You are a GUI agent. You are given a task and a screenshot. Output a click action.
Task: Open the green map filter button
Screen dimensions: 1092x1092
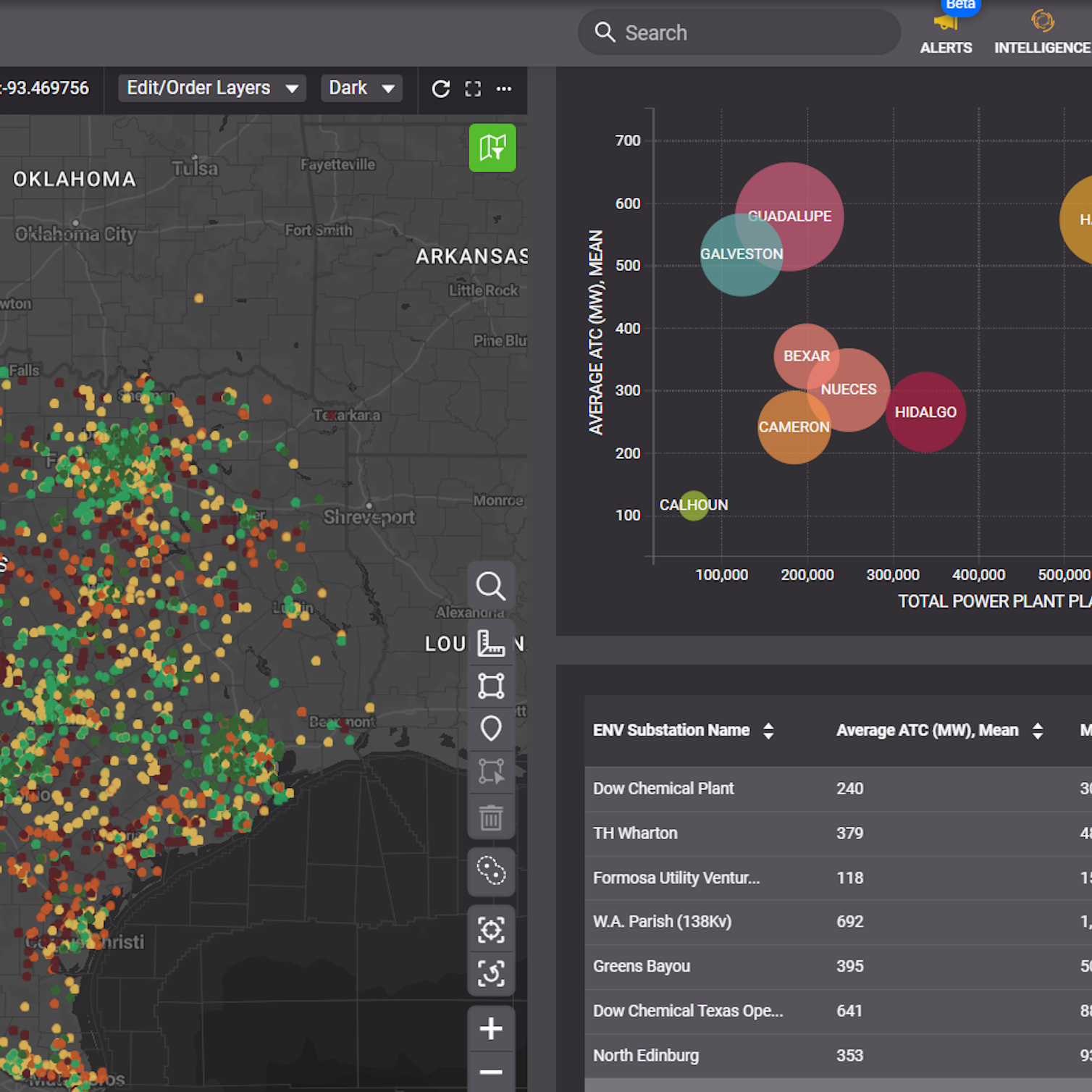pyautogui.click(x=492, y=148)
